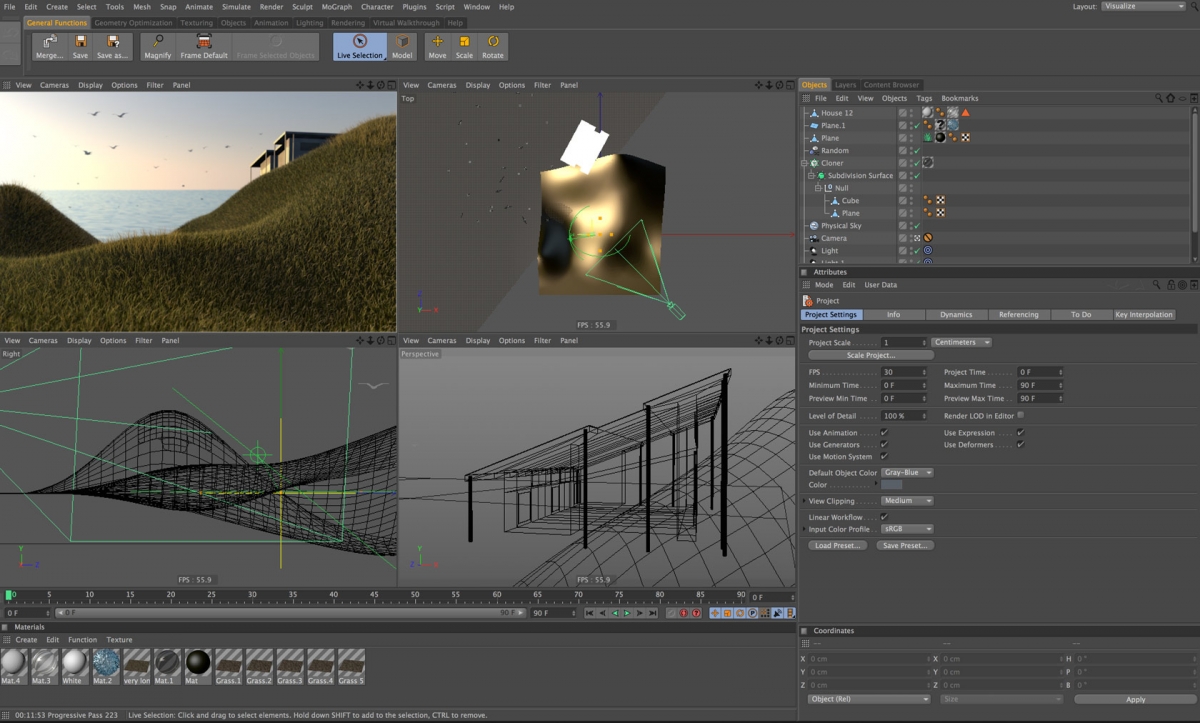Open the Layout Visualize dropdown
This screenshot has width=1200, height=723.
1143,6
